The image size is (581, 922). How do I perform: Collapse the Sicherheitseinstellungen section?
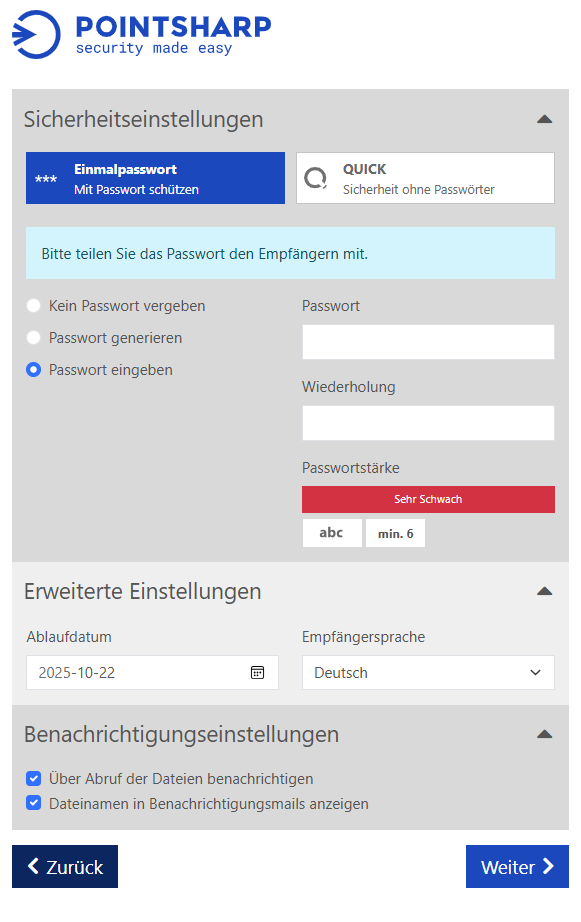pos(544,118)
